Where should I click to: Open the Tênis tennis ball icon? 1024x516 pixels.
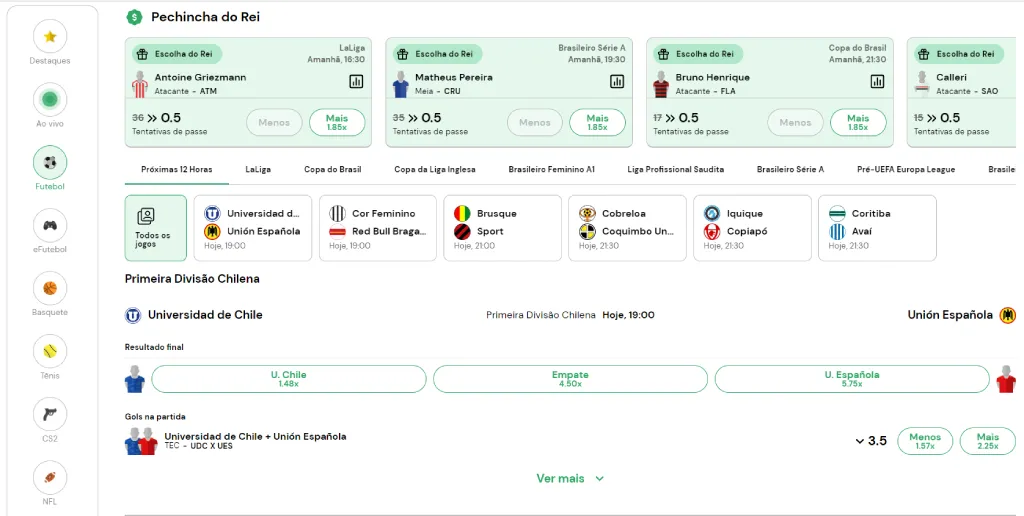coord(50,351)
